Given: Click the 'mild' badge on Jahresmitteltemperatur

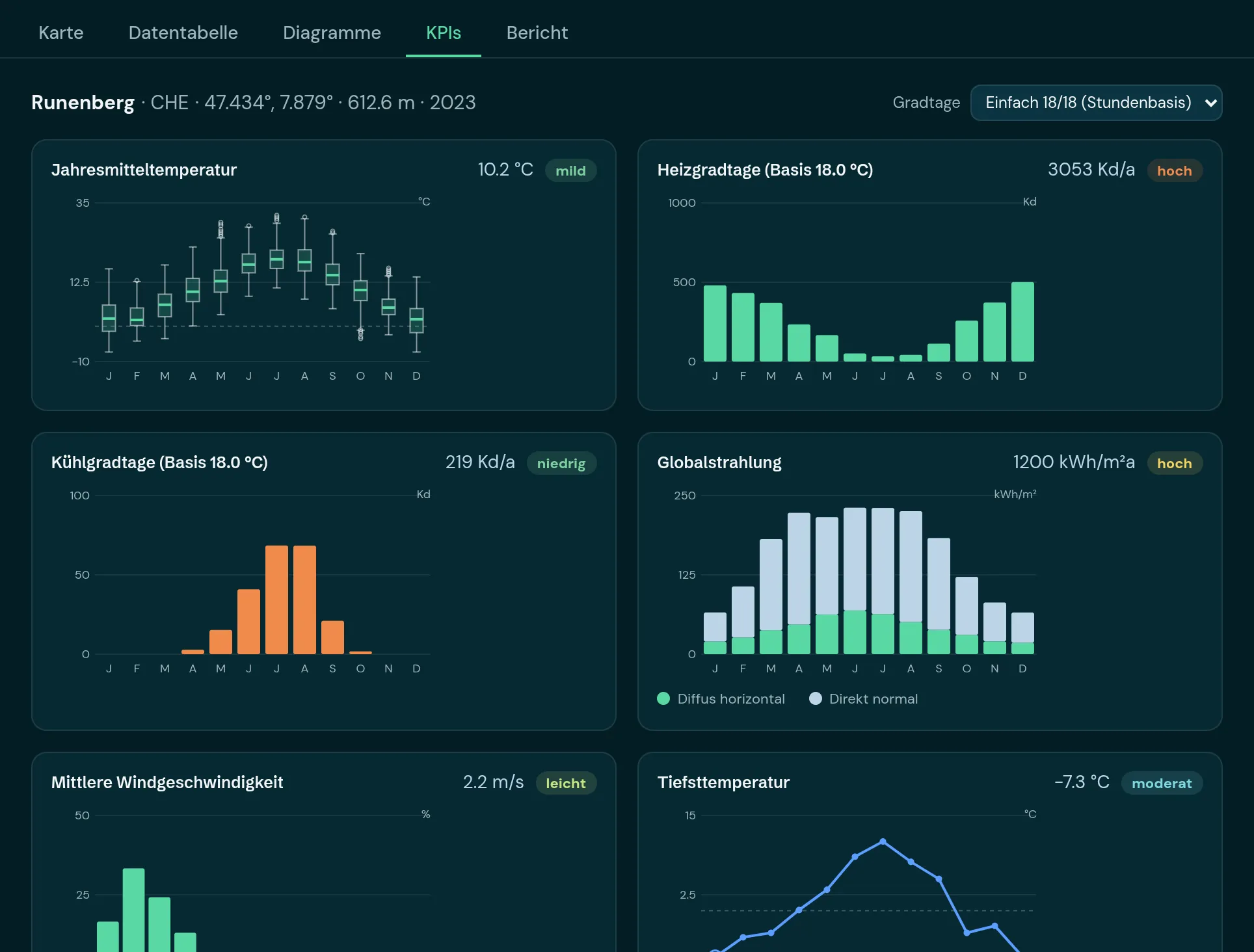Looking at the screenshot, I should point(570,171).
